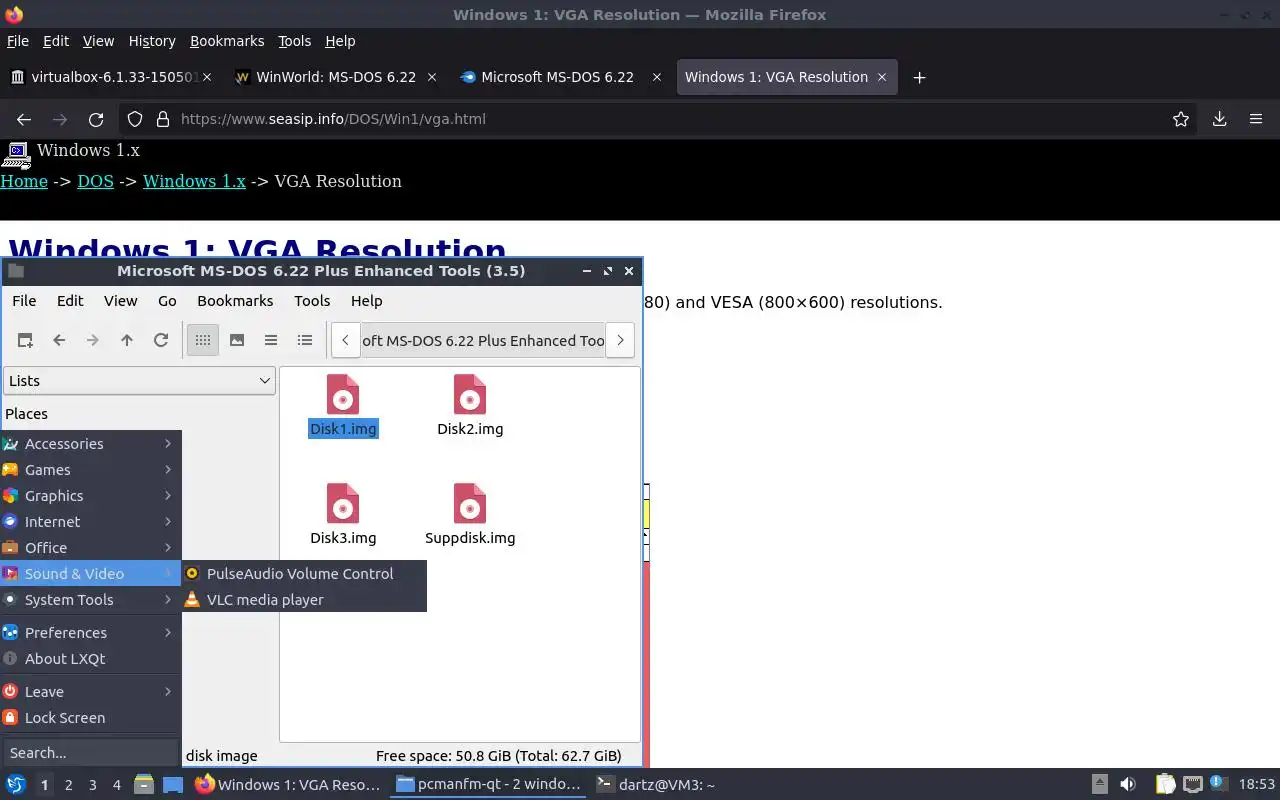Click the MS-DOS 6.22 Plus Enhanced Tools path button
Screen dimensions: 1280x800
tap(483, 340)
